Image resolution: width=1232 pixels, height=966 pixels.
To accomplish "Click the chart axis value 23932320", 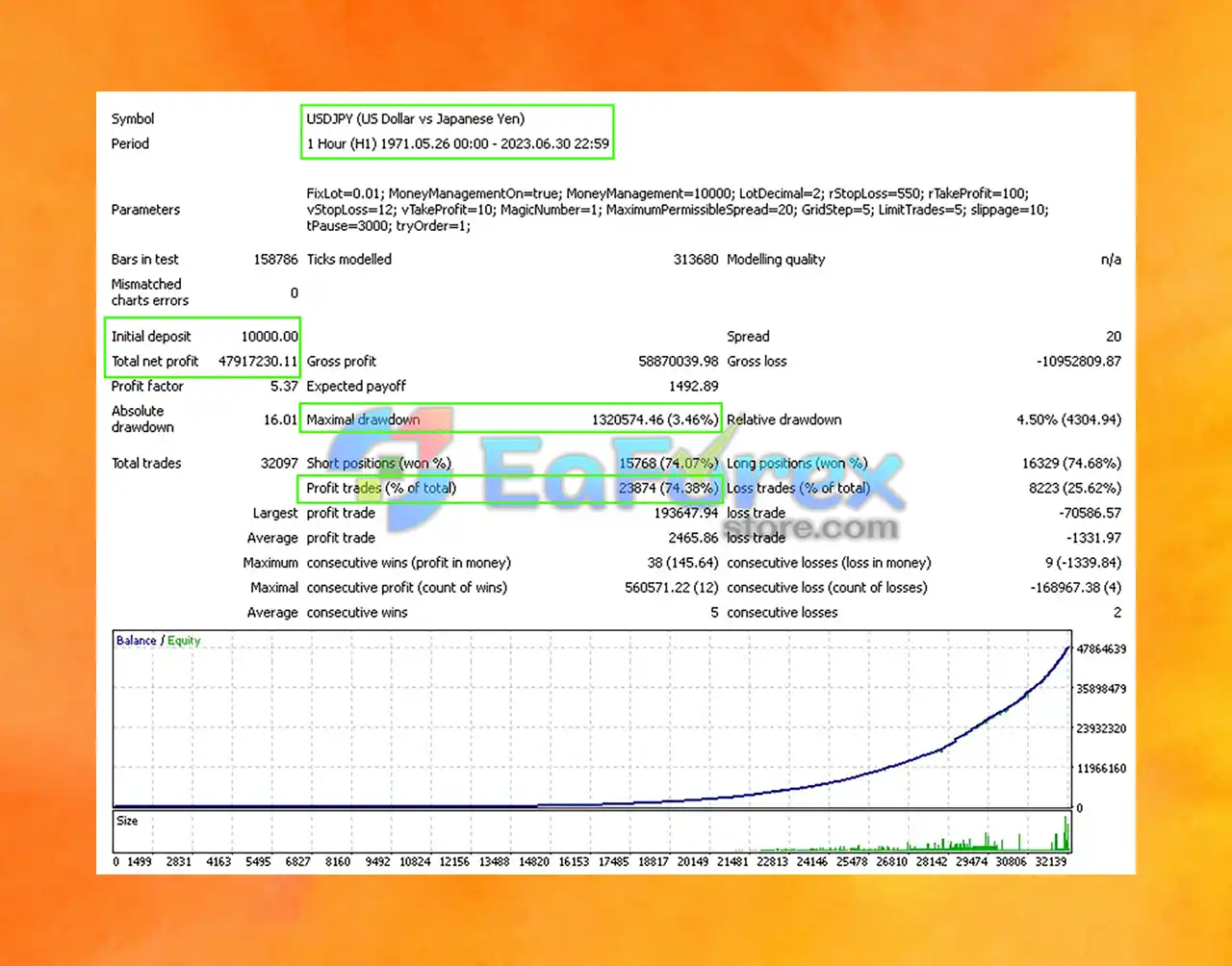I will [x=1101, y=729].
